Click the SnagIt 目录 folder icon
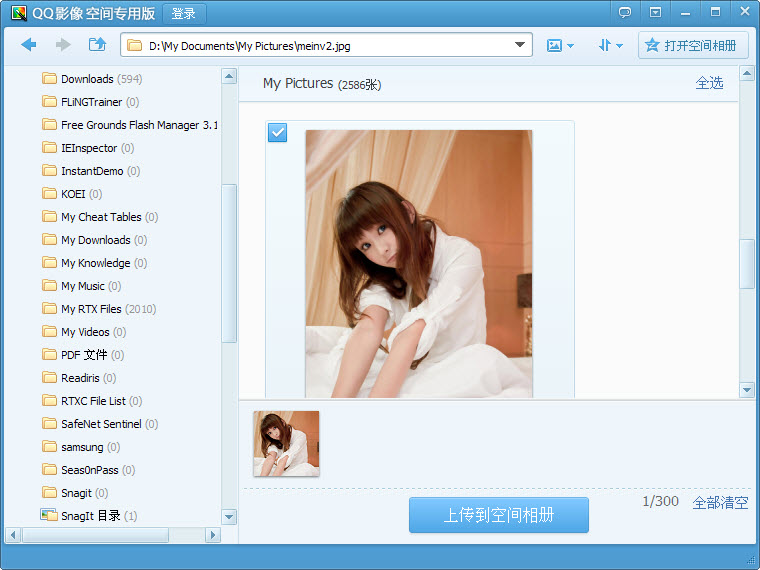Viewport: 760px width, 570px height. coord(49,515)
